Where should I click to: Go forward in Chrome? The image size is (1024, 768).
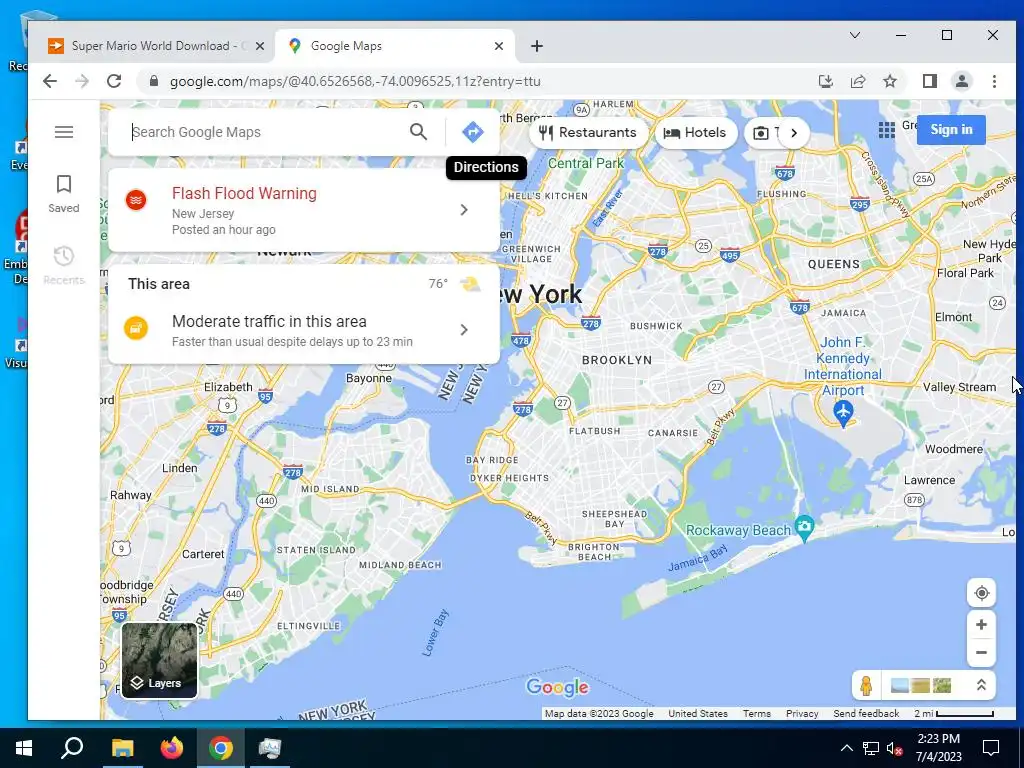82,81
